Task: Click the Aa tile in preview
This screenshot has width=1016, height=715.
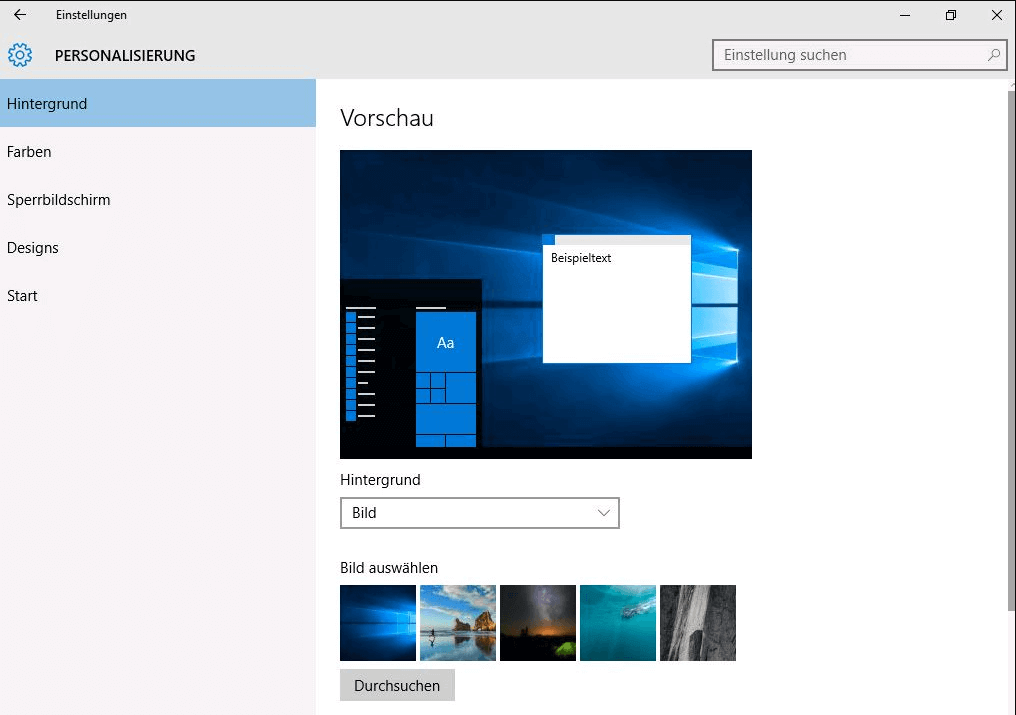Action: pyautogui.click(x=446, y=342)
